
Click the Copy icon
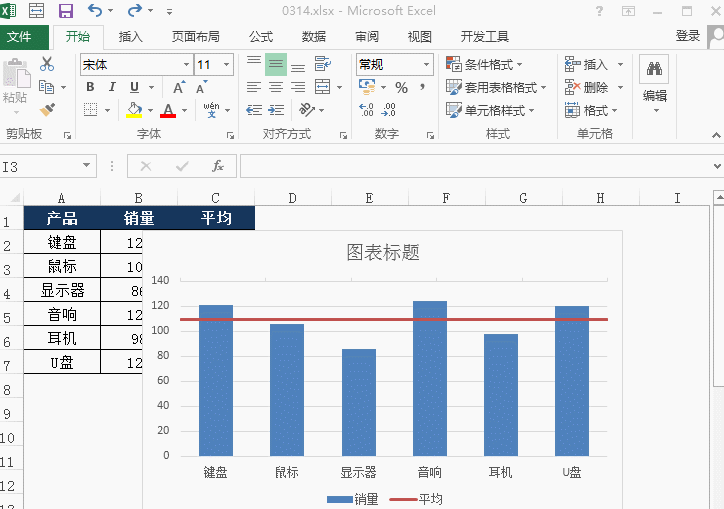click(x=46, y=87)
